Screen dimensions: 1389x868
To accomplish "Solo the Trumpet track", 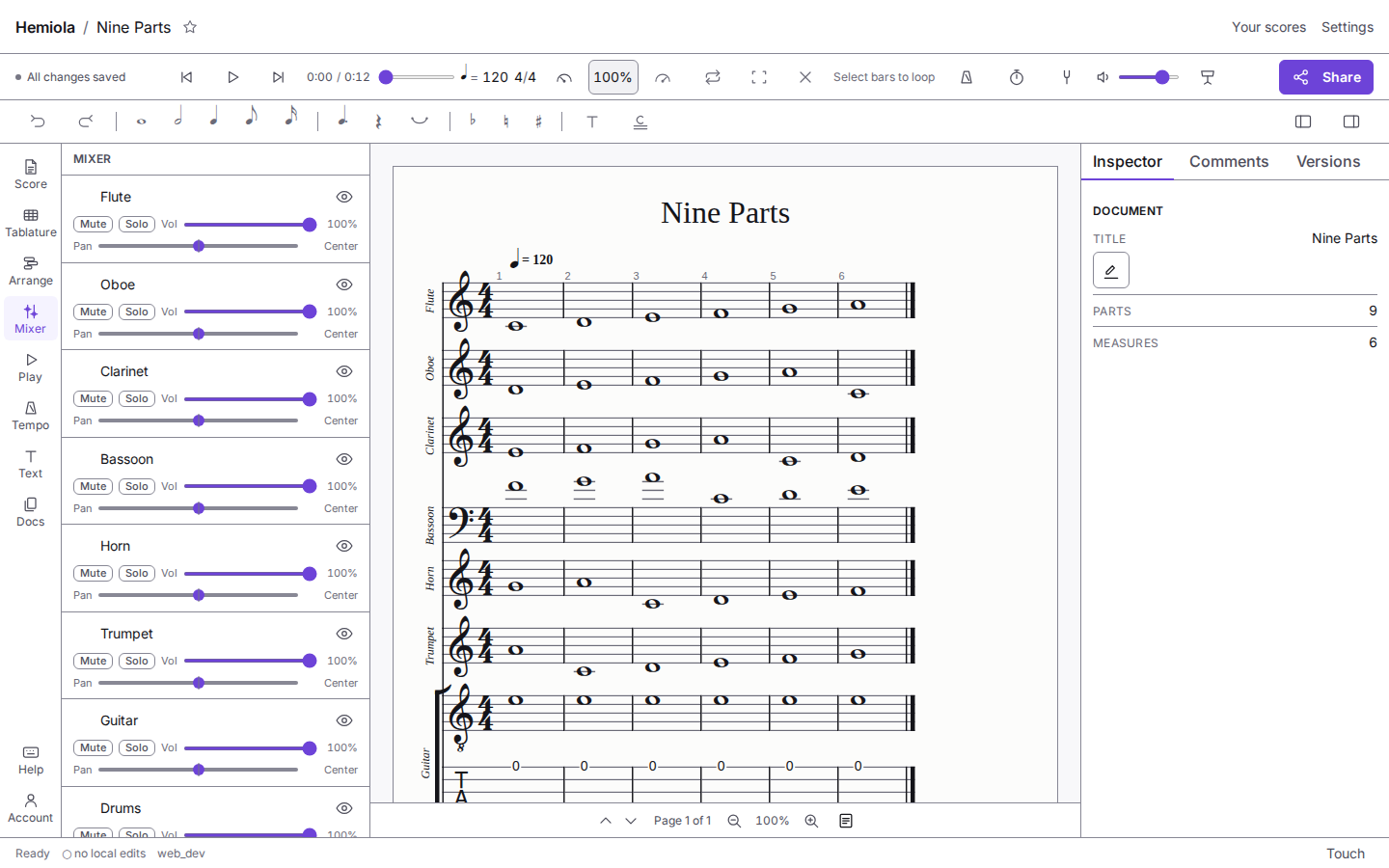I will (x=137, y=661).
